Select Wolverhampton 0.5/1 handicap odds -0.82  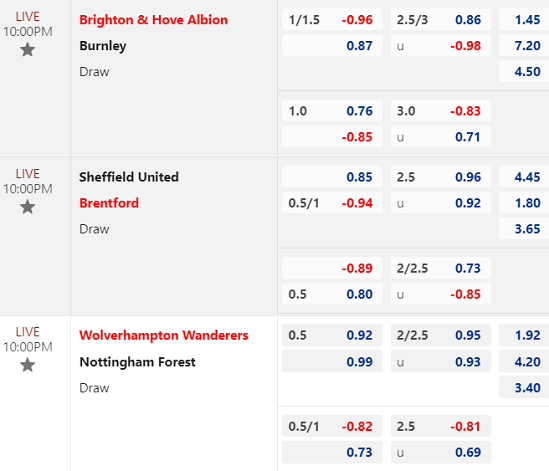[332, 426]
